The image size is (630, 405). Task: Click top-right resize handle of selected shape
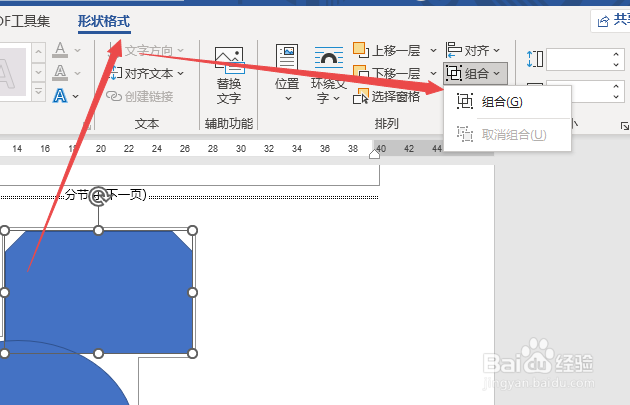click(192, 230)
